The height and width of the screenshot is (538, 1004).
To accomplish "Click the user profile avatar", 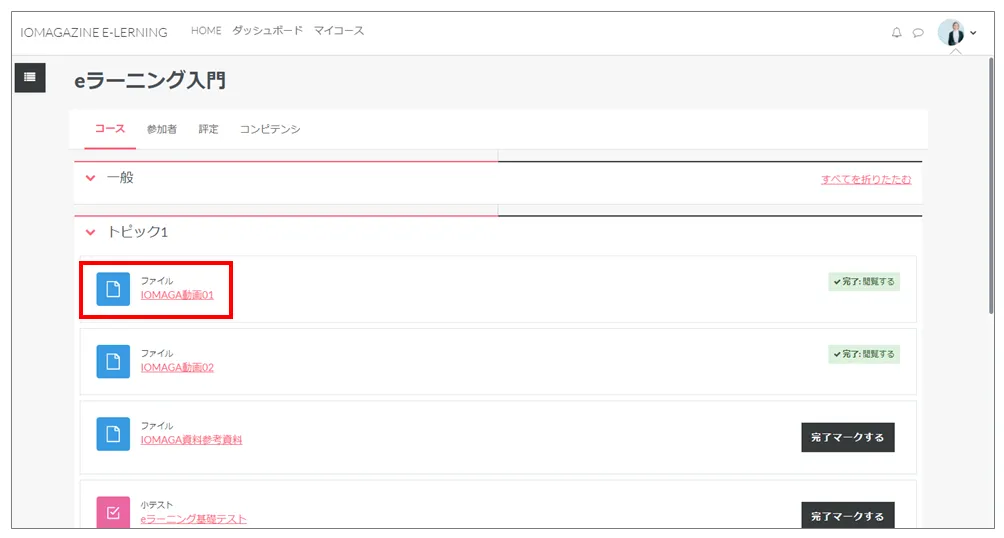I will pyautogui.click(x=950, y=32).
